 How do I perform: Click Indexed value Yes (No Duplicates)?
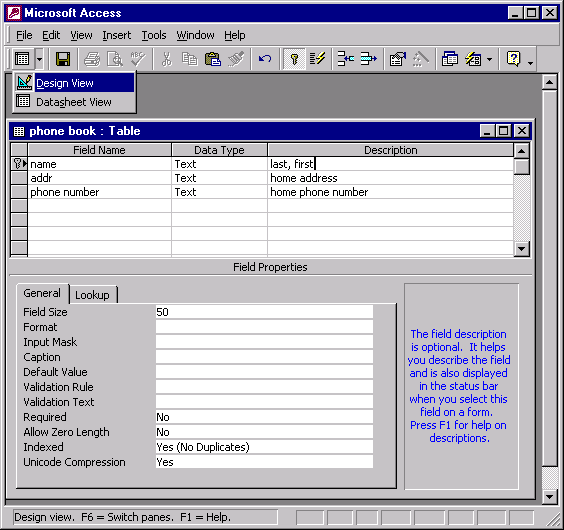tap(264, 447)
